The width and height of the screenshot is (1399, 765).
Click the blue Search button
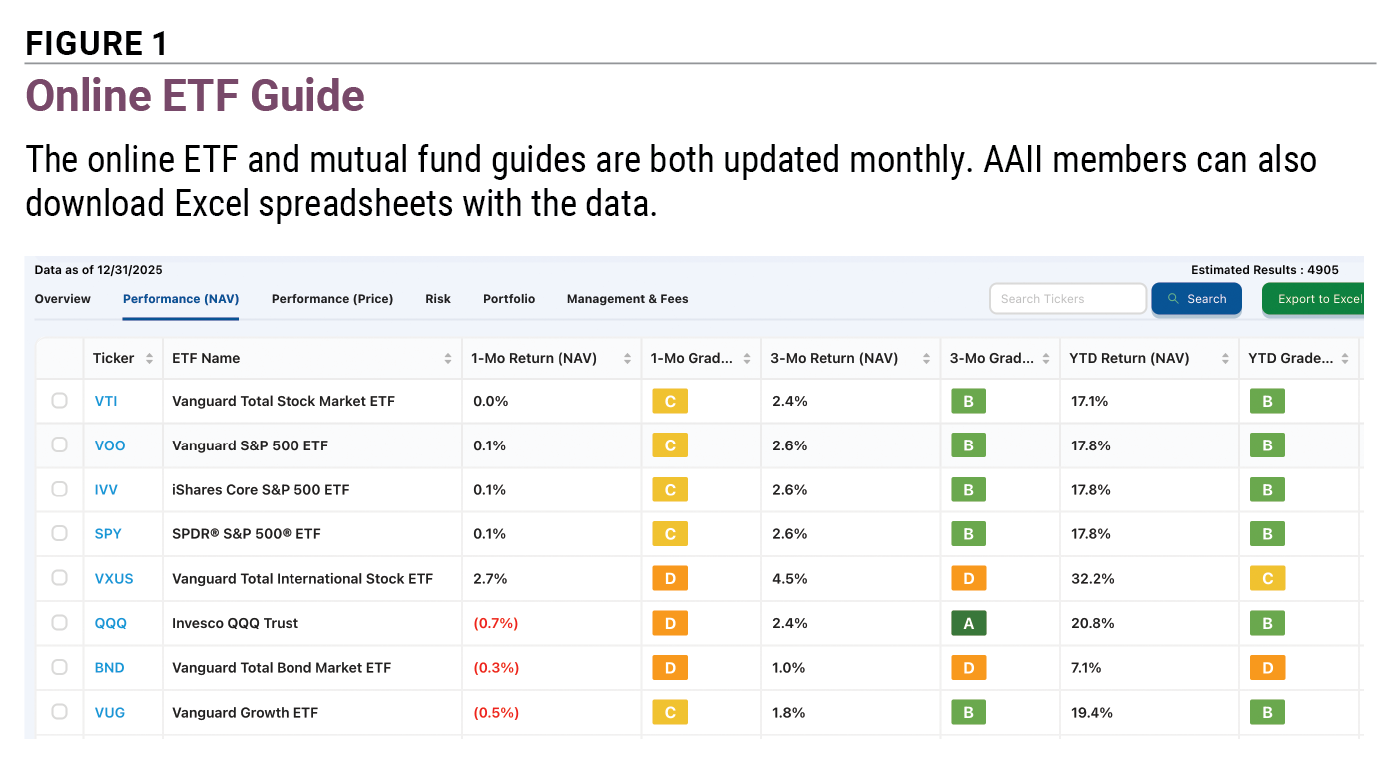point(1196,299)
